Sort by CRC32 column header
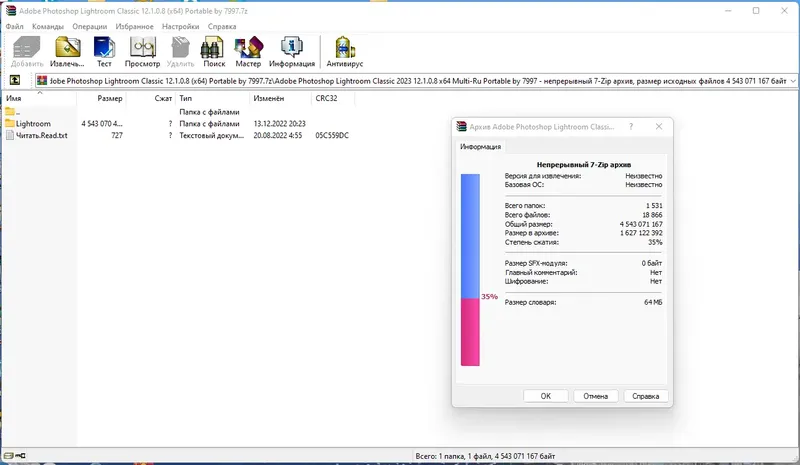Image resolution: width=800 pixels, height=465 pixels. pos(333,98)
